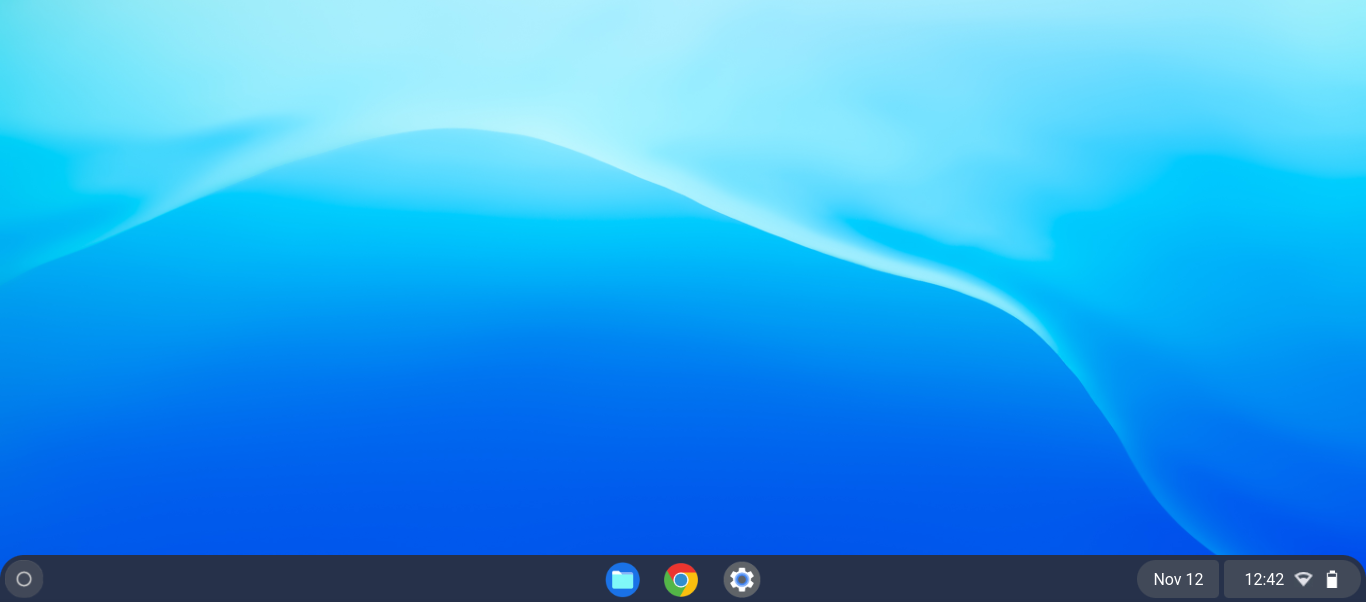Screen dimensions: 1366x602
Task: Click the 12:42 clock text
Action: pos(1264,579)
